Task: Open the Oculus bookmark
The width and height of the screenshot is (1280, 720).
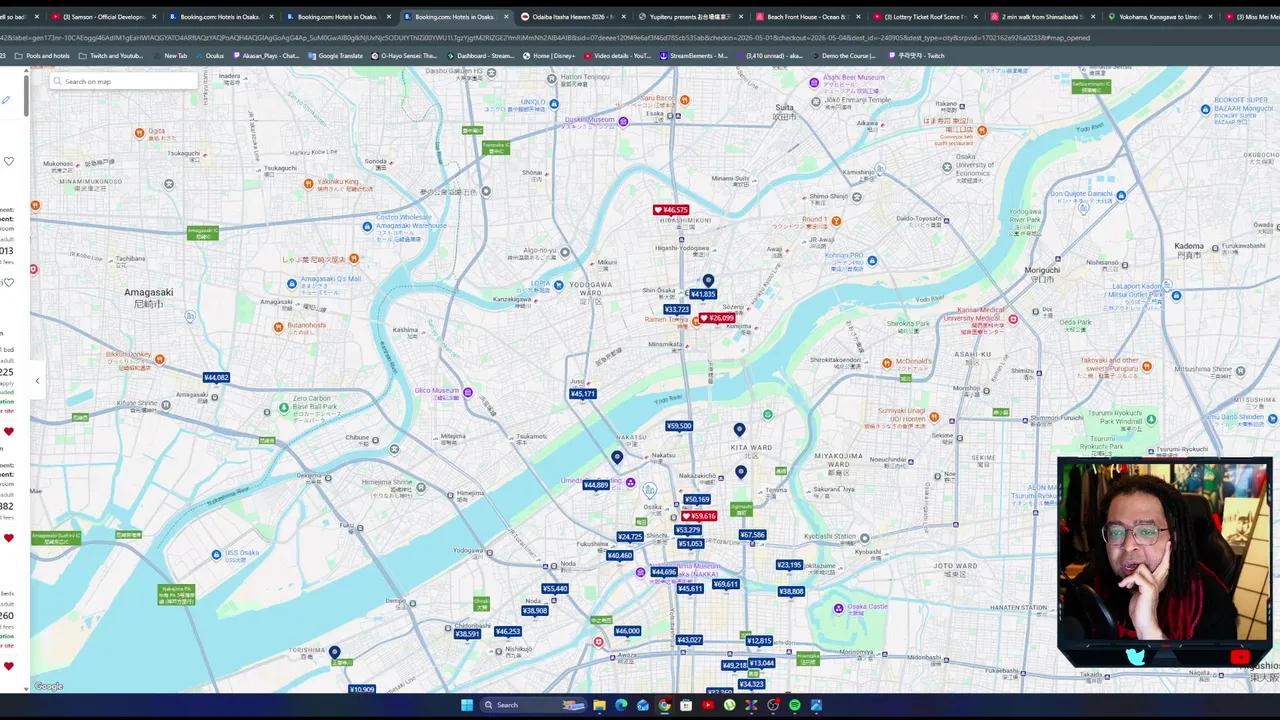Action: tap(210, 56)
